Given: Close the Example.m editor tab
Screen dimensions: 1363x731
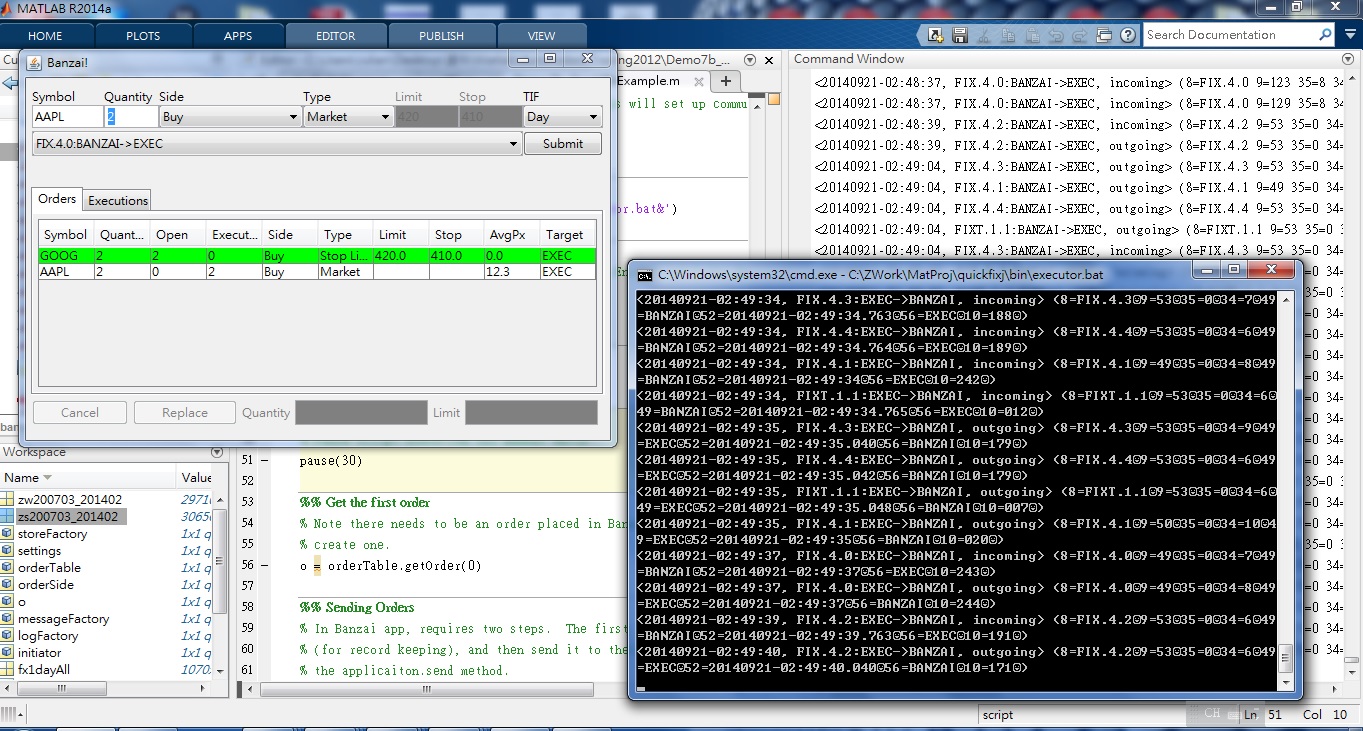Looking at the screenshot, I should pyautogui.click(x=700, y=81).
